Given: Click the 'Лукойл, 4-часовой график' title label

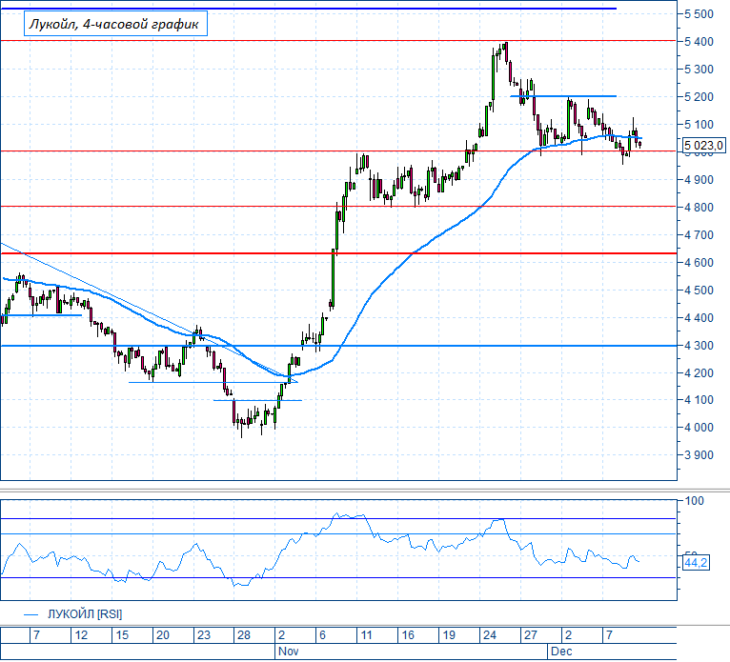Looking at the screenshot, I should point(115,24).
